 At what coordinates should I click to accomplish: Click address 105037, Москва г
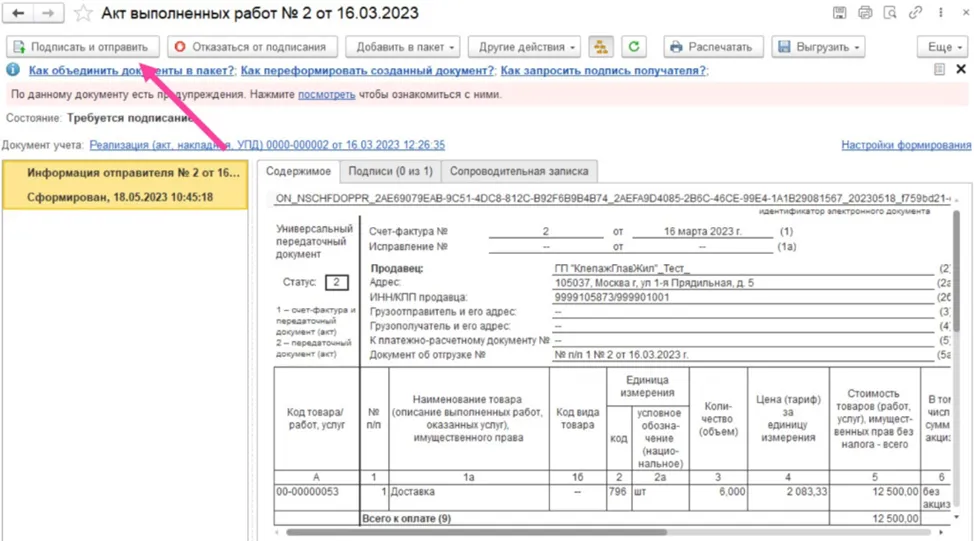[x=654, y=283]
